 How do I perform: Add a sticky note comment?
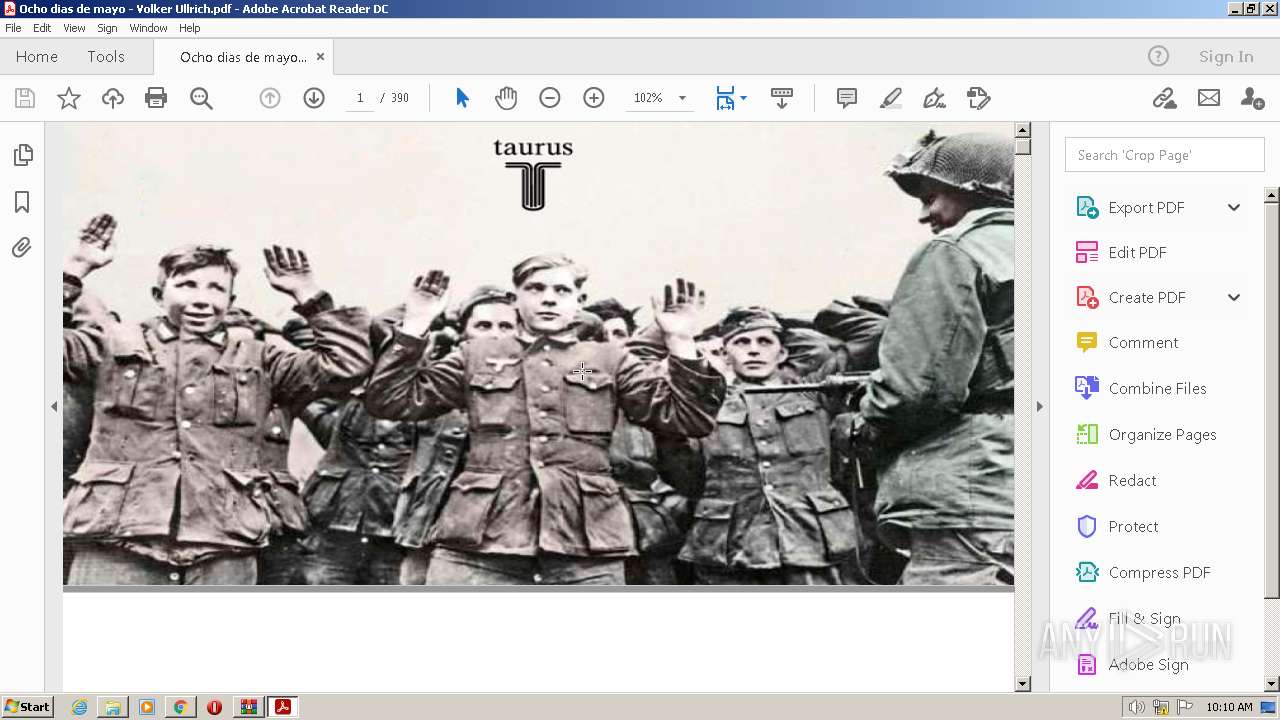tap(847, 98)
